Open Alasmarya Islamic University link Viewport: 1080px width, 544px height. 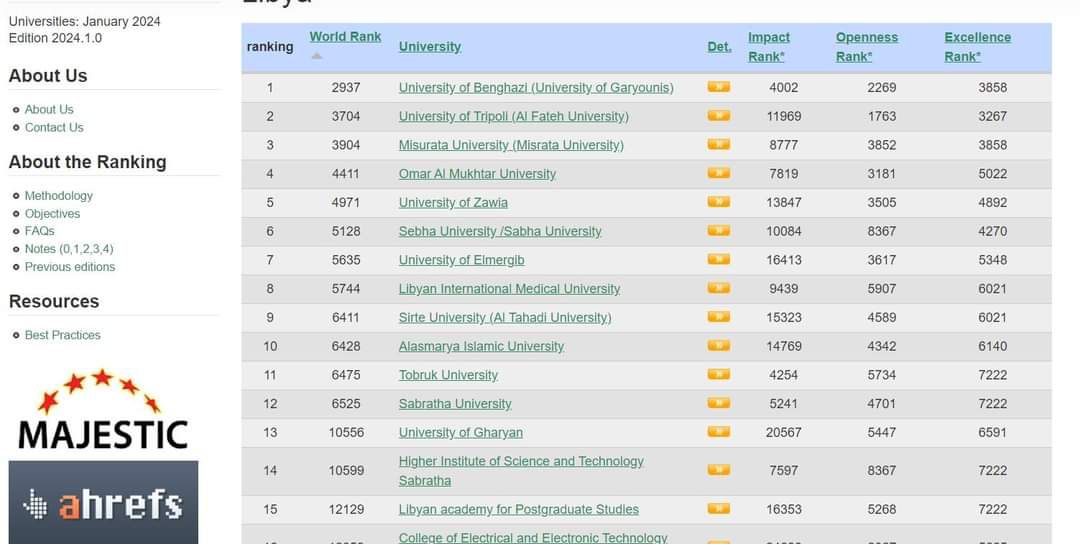coord(481,346)
